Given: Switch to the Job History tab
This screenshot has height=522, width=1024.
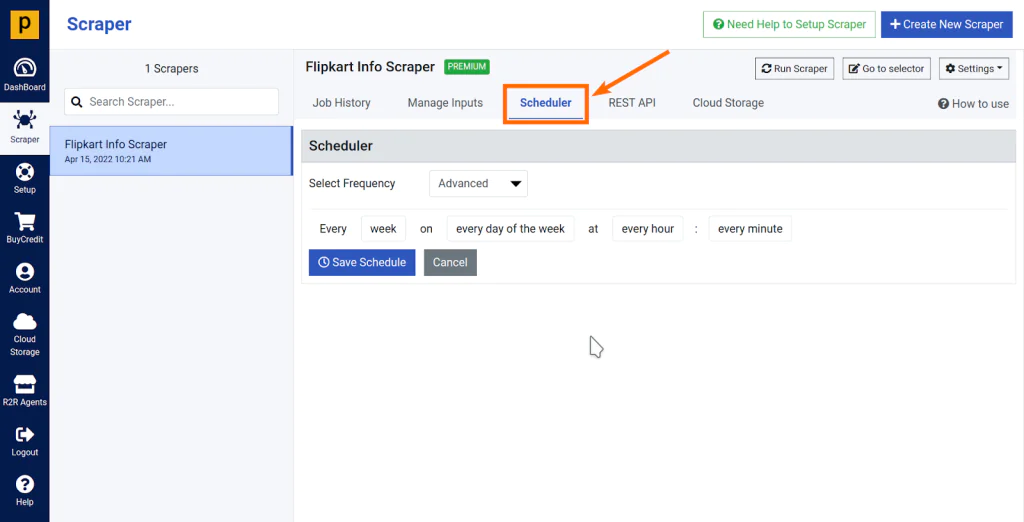Looking at the screenshot, I should (x=342, y=103).
